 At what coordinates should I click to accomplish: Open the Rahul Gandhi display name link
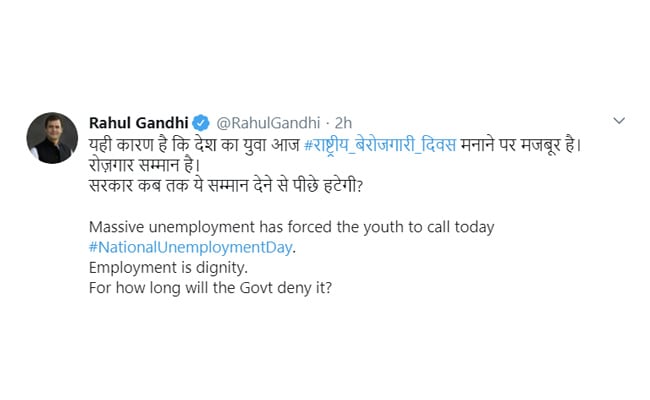(x=138, y=122)
